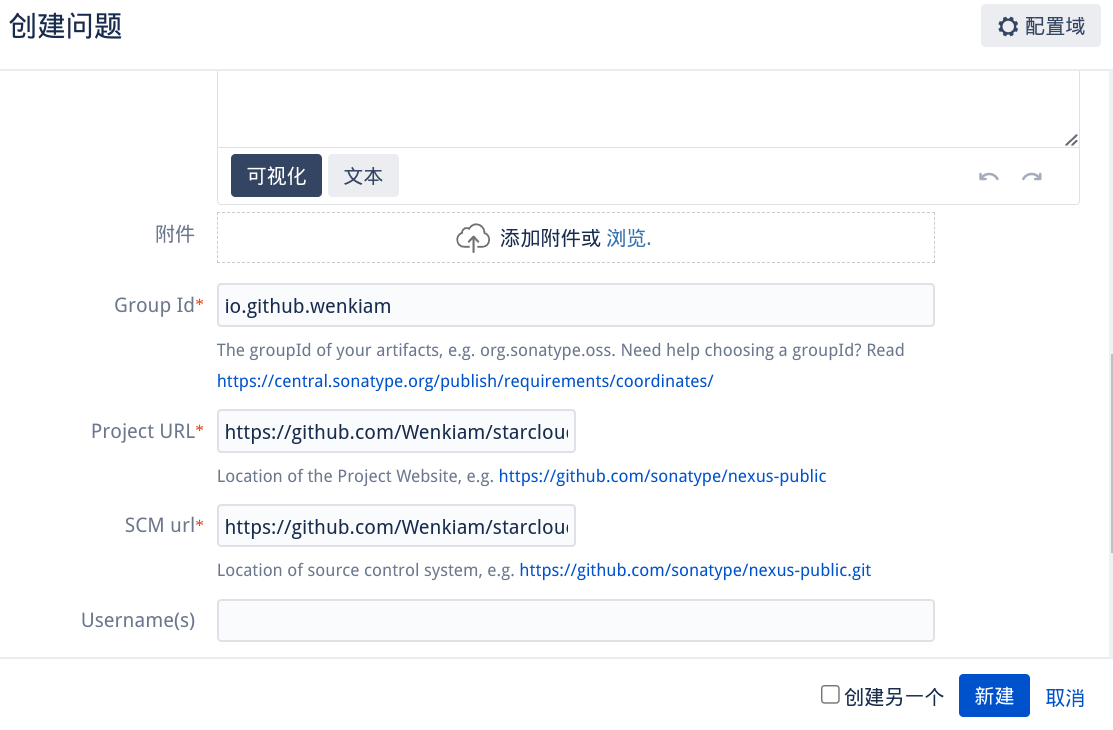Switch to the 可视化 editor tab

click(276, 176)
